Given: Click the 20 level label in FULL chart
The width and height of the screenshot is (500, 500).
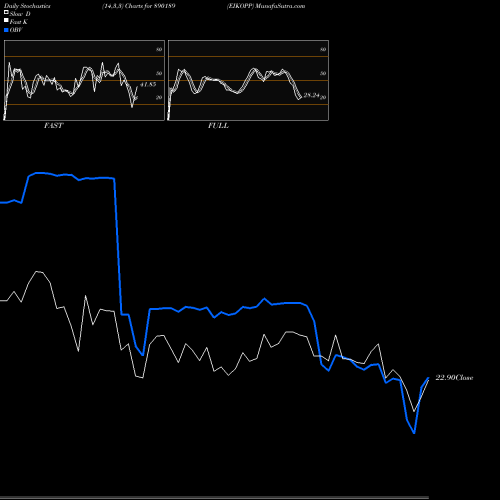Looking at the screenshot, I should coord(323,97).
